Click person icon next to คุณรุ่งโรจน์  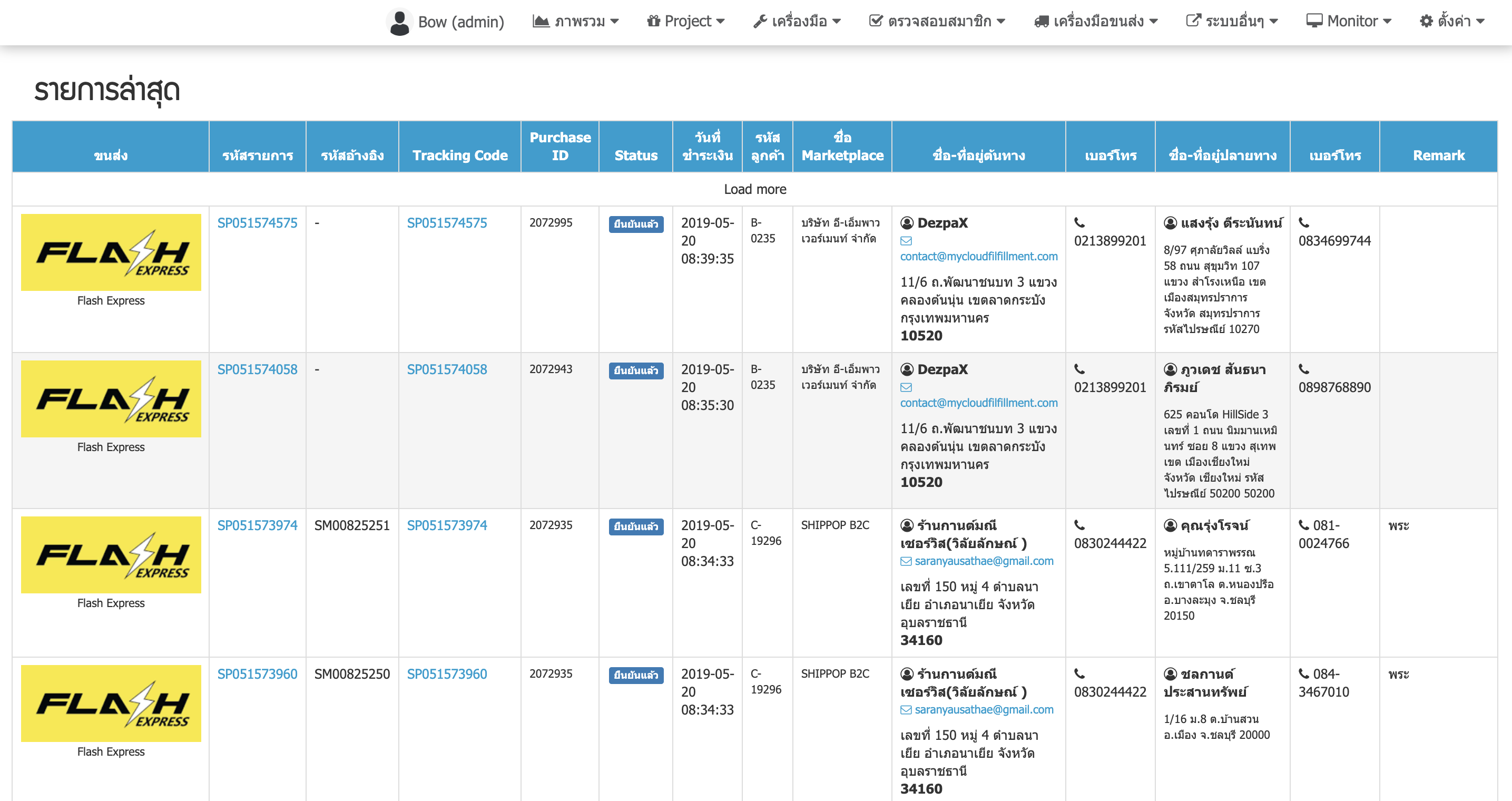click(1170, 525)
